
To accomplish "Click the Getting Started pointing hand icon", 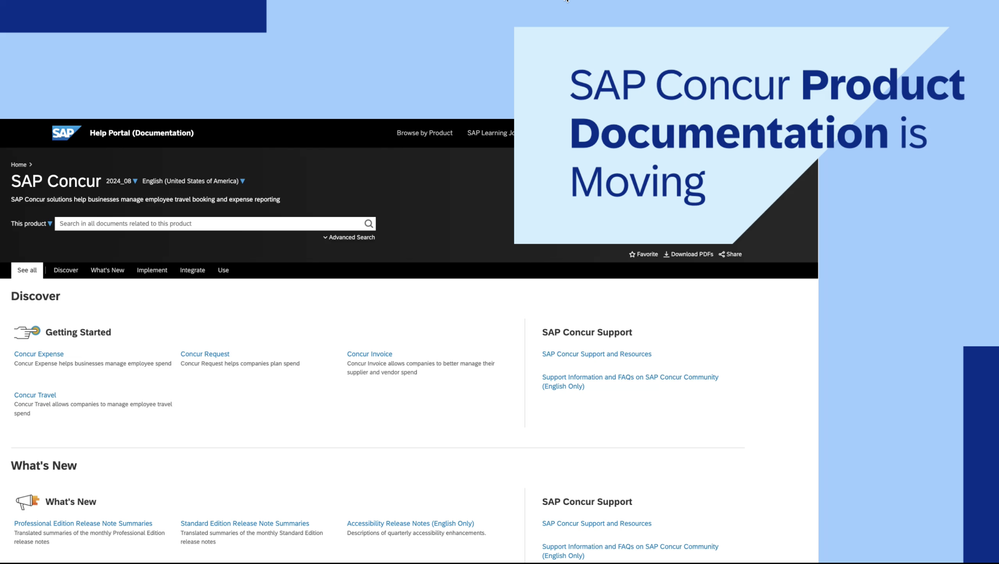I will [27, 332].
